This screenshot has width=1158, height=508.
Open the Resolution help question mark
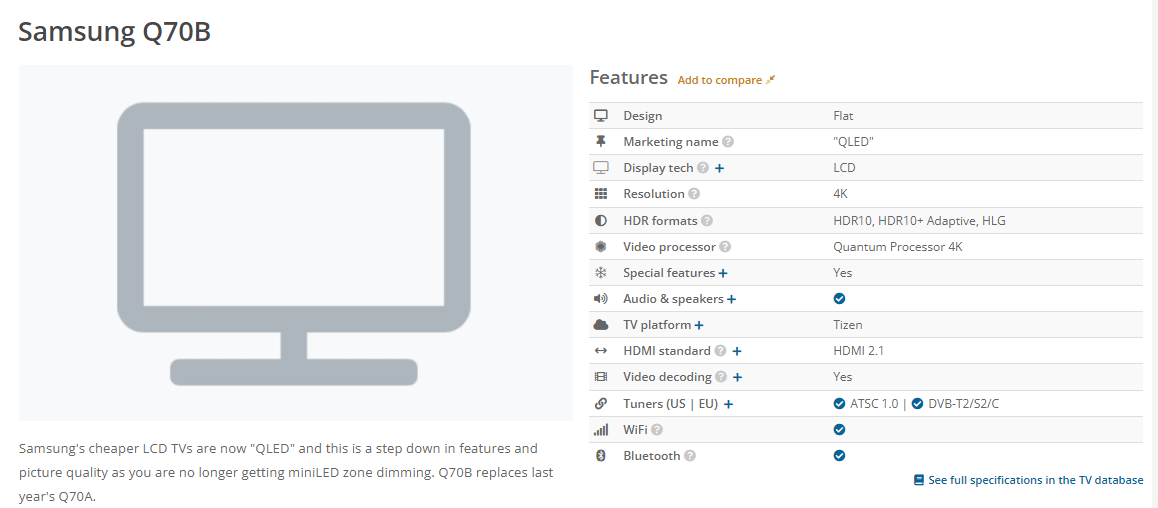pyautogui.click(x=693, y=194)
